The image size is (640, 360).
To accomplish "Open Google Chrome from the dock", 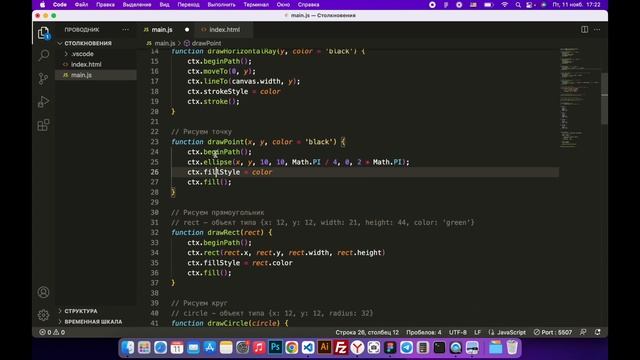I will pos(291,347).
